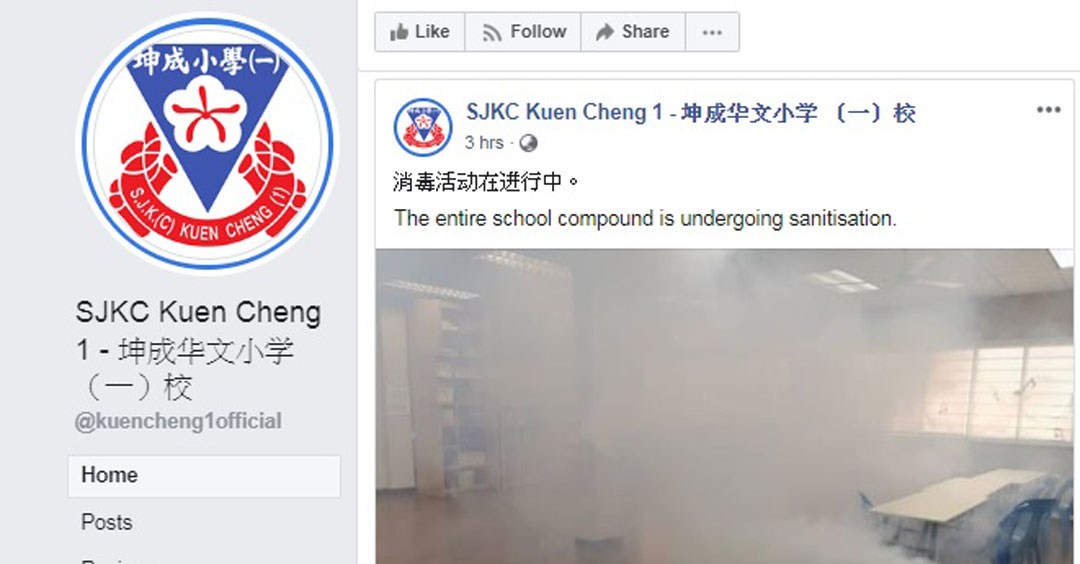Click the Chinese post text about disinfection
Image resolution: width=1080 pixels, height=564 pixels.
(486, 182)
